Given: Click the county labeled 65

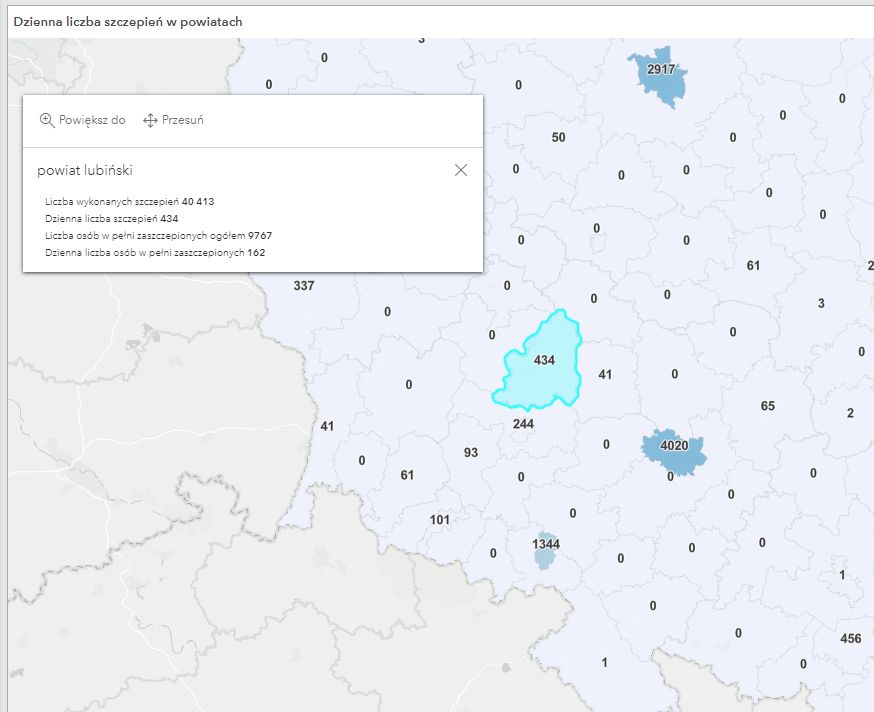Looking at the screenshot, I should (x=767, y=406).
